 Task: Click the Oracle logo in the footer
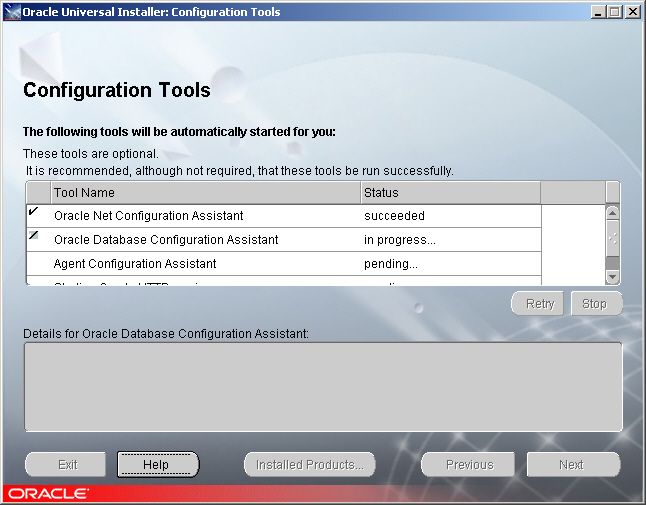click(x=48, y=493)
